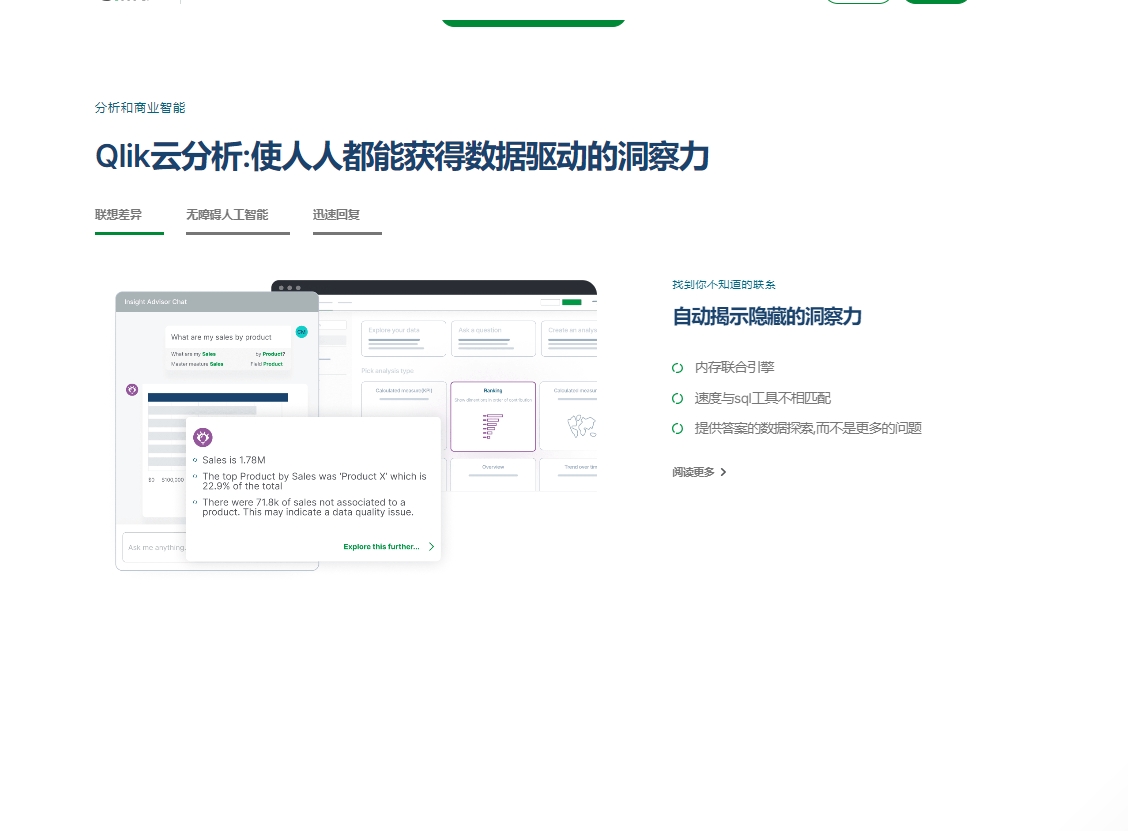Click the small purple advisor icon beside the chart
The image size is (1128, 831).
coord(132,390)
